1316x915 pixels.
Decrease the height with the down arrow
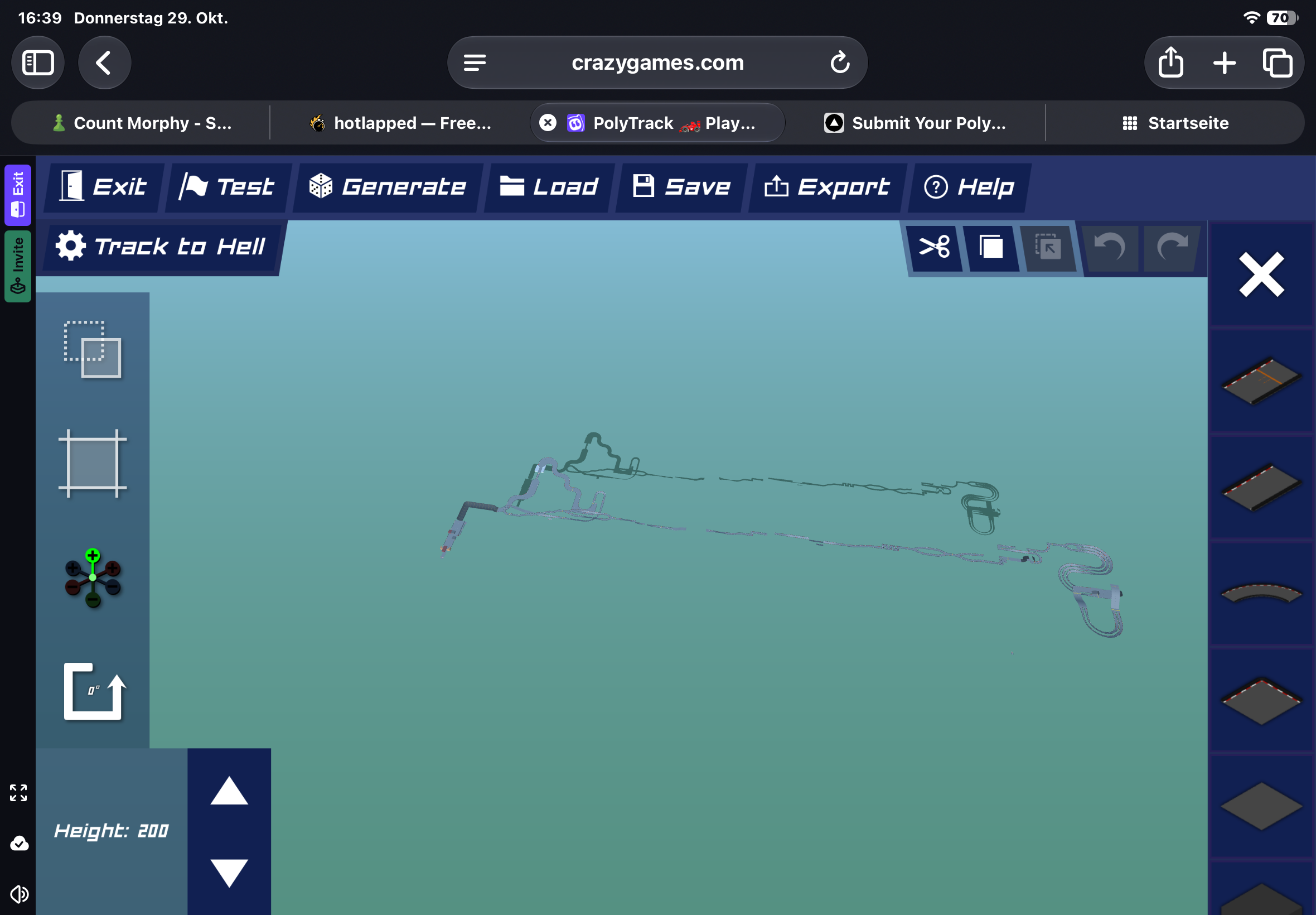[229, 873]
